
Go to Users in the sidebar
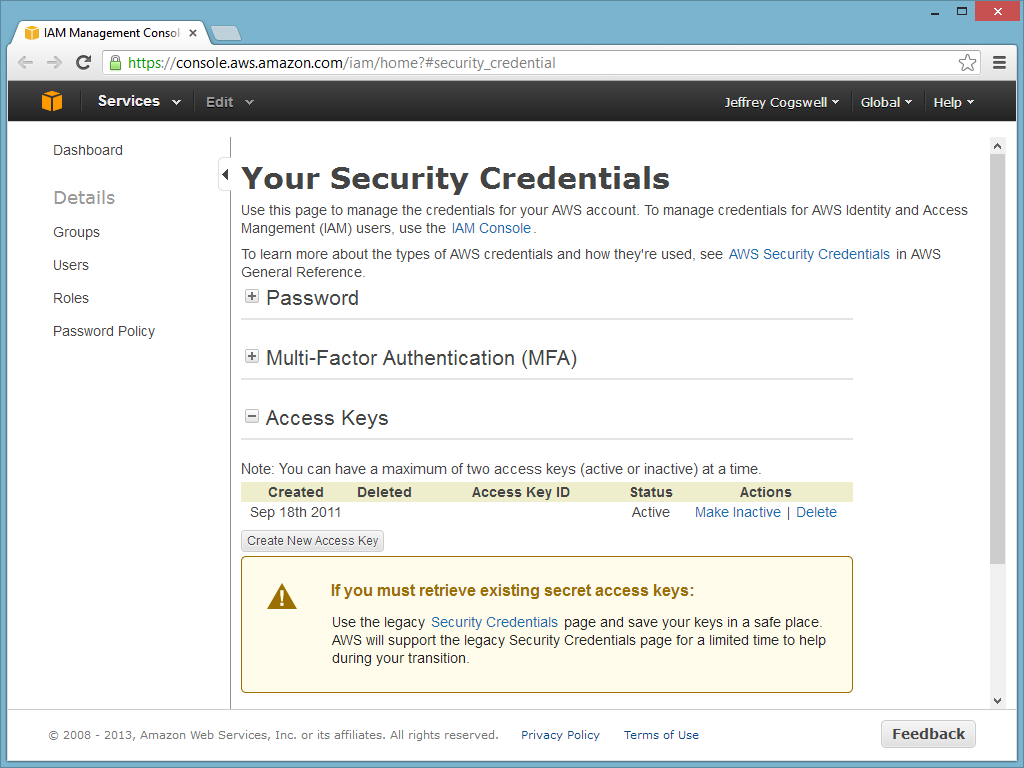pyautogui.click(x=71, y=265)
